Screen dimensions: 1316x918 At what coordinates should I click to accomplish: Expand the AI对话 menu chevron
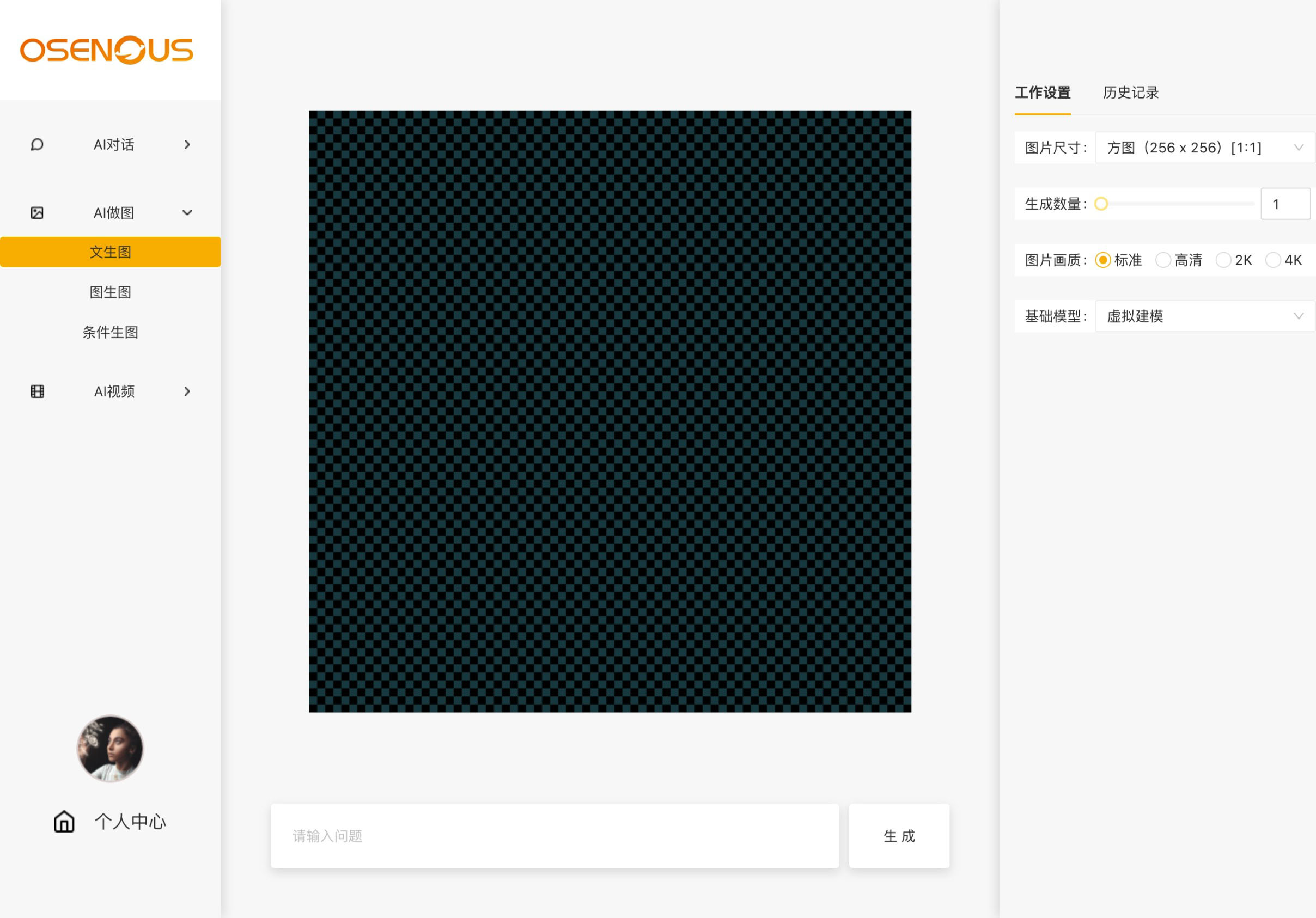point(187,144)
